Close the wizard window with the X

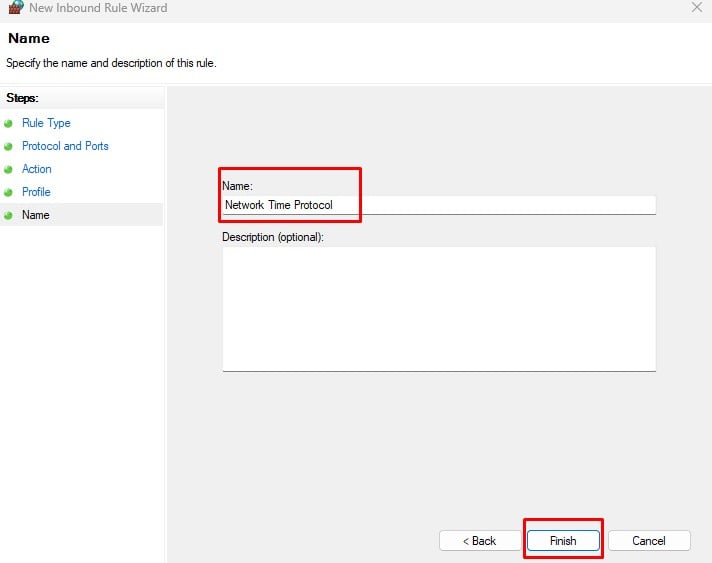pyautogui.click(x=697, y=7)
